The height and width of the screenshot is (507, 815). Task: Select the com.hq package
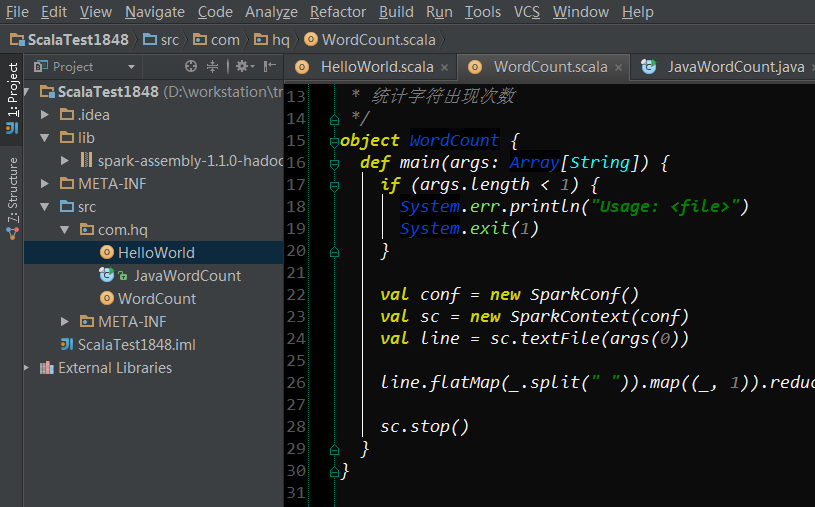[114, 230]
